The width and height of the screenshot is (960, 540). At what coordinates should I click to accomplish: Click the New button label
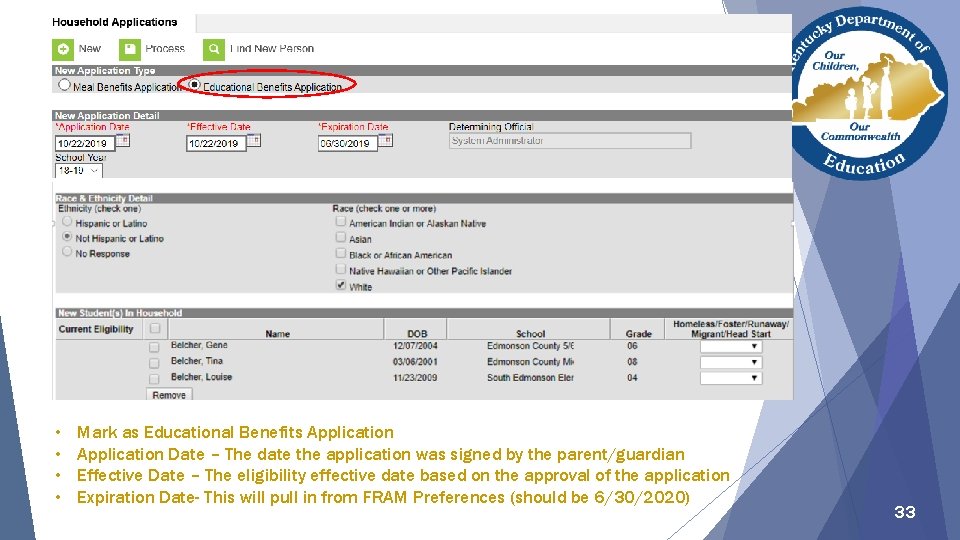[89, 48]
